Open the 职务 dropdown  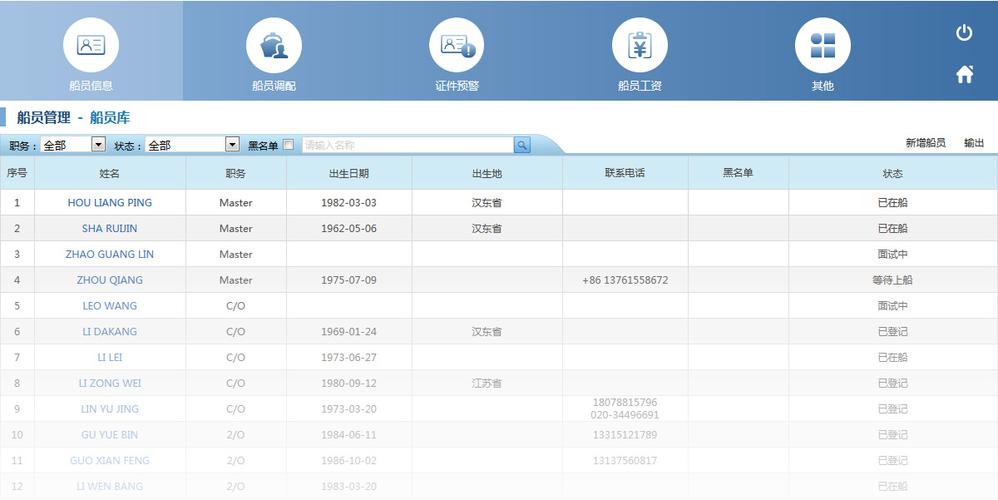(73, 145)
